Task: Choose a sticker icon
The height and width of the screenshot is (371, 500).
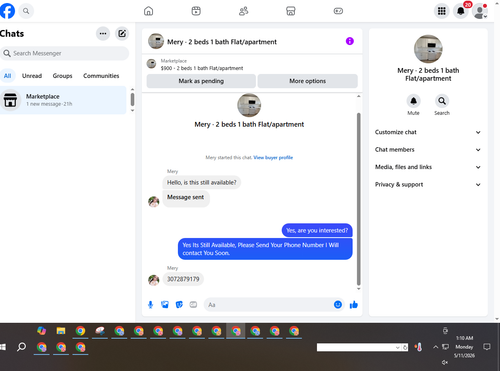Action: [179, 305]
